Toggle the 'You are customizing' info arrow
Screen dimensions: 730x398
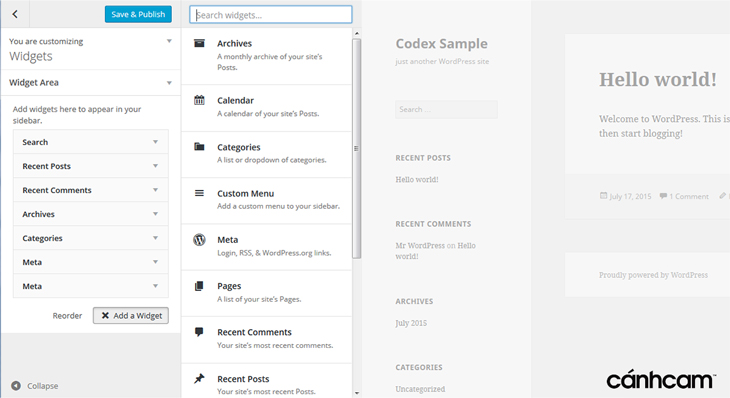point(169,41)
